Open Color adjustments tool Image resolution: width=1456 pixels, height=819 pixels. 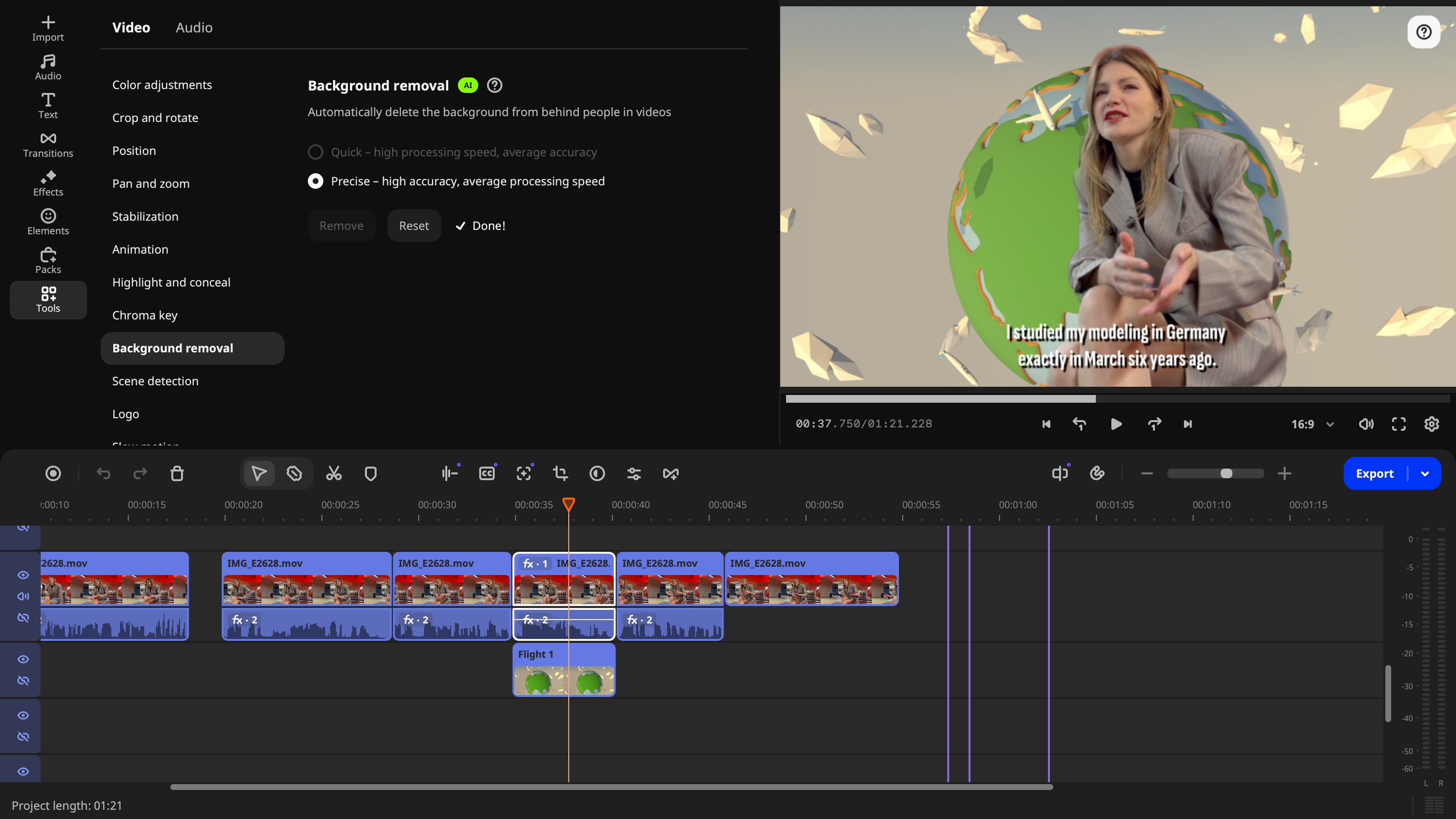tap(162, 85)
